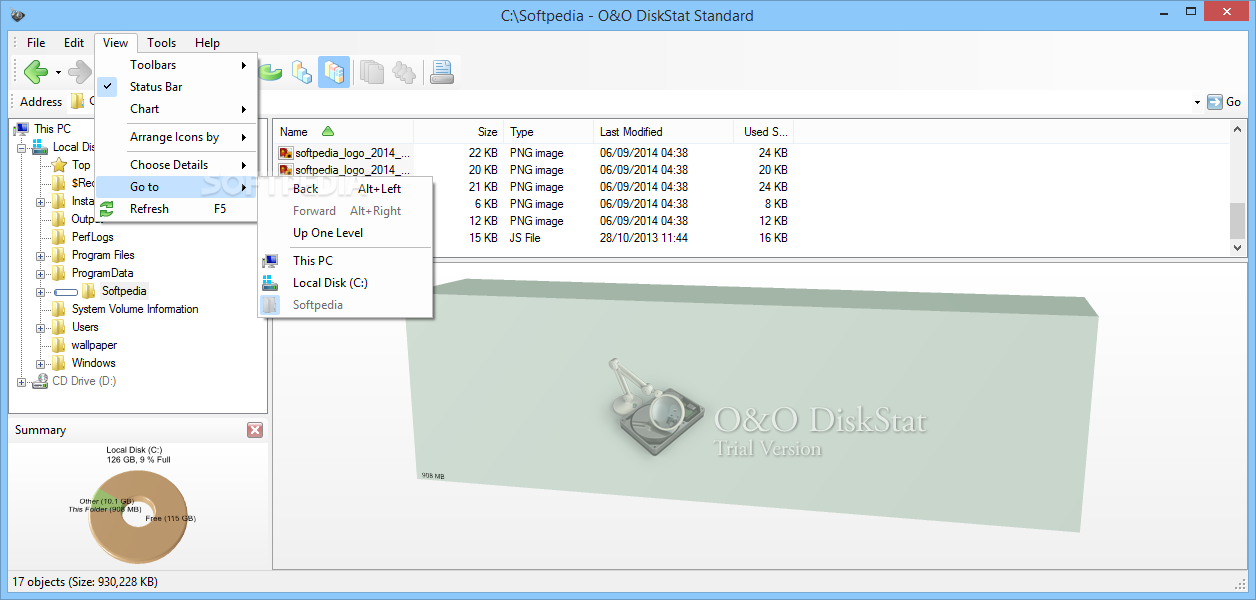Click the green Refresh arrows icon
This screenshot has height=600, width=1256.
108,209
